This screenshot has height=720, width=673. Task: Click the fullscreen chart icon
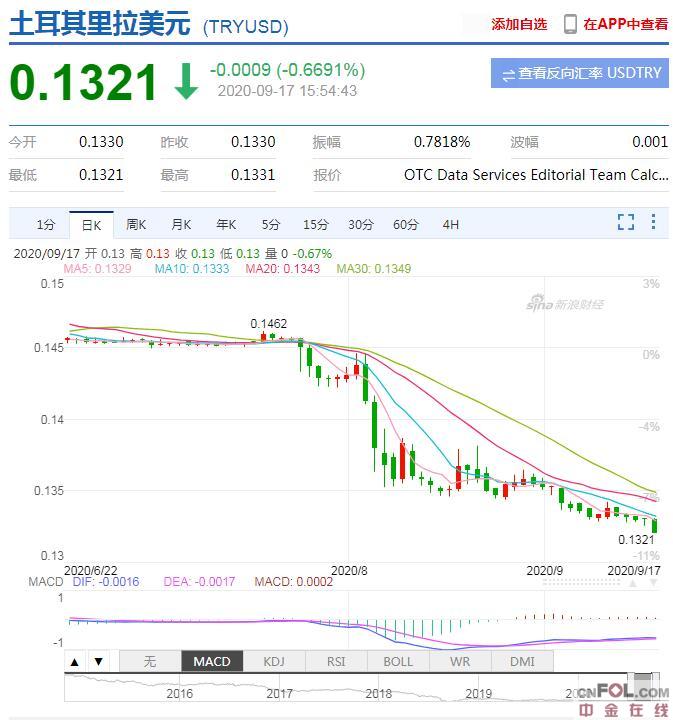coord(626,222)
